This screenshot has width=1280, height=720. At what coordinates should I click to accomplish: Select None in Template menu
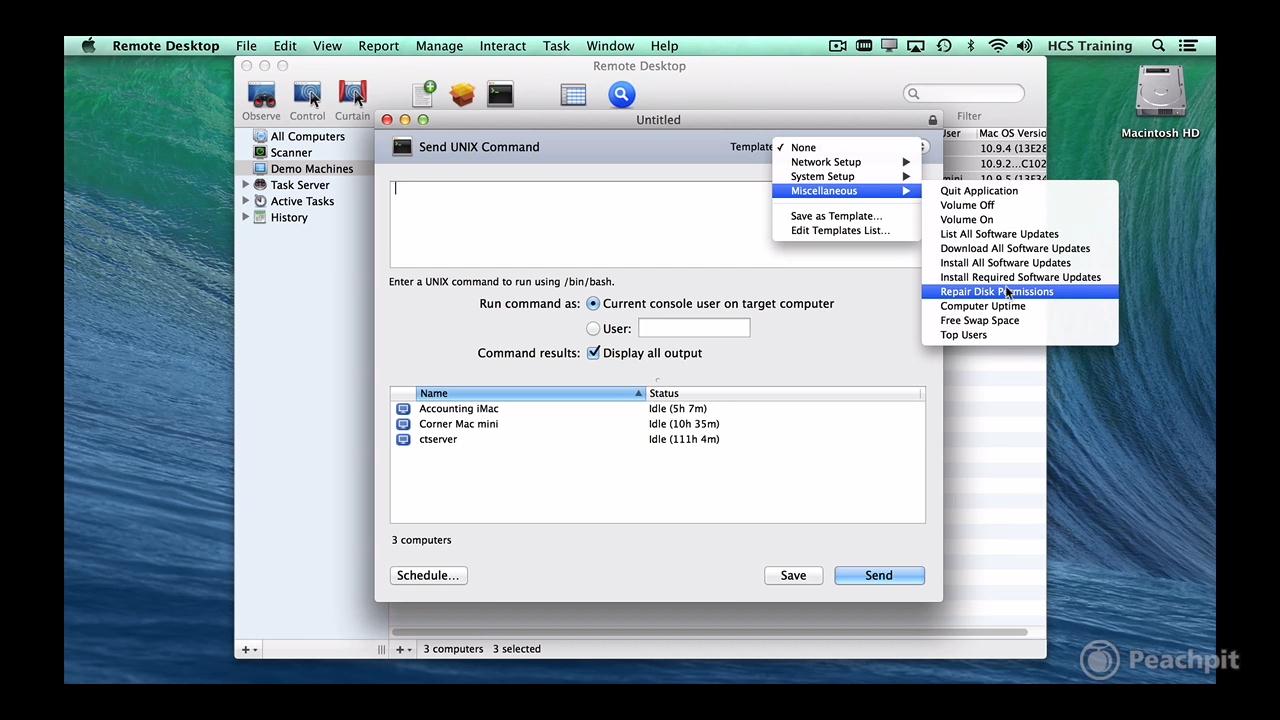pyautogui.click(x=847, y=147)
